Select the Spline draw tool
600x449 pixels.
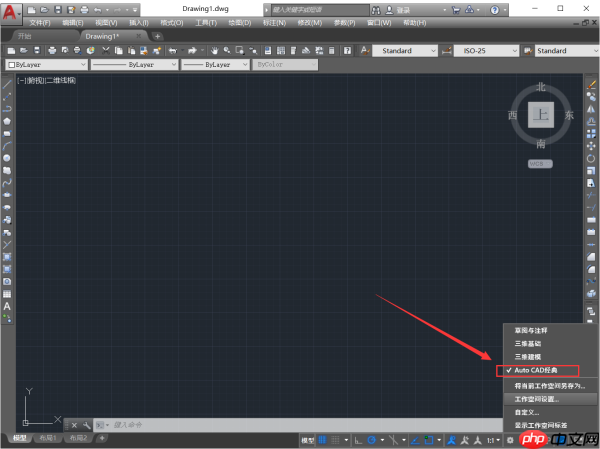click(x=7, y=183)
